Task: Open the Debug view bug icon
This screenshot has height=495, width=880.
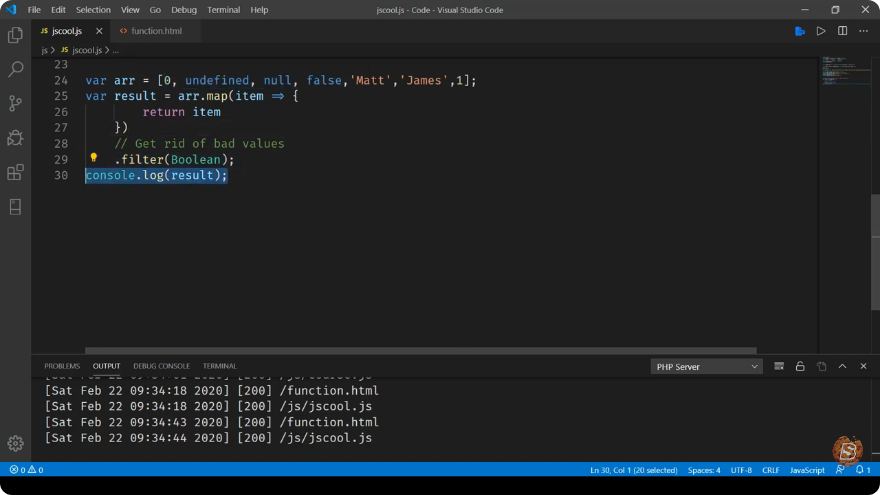Action: tap(15, 138)
